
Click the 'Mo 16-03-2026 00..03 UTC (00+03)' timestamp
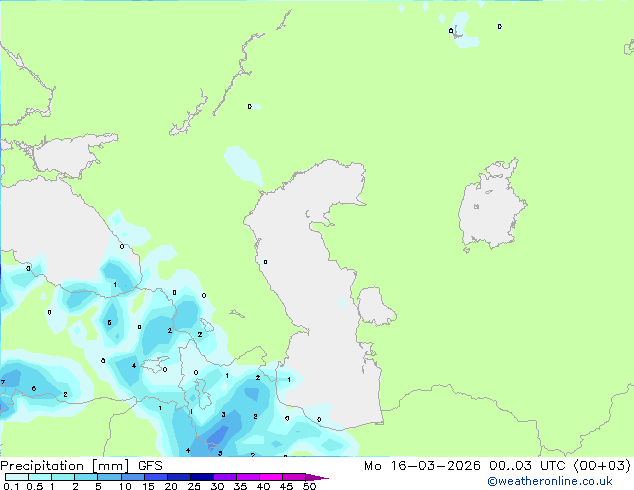coord(497,466)
